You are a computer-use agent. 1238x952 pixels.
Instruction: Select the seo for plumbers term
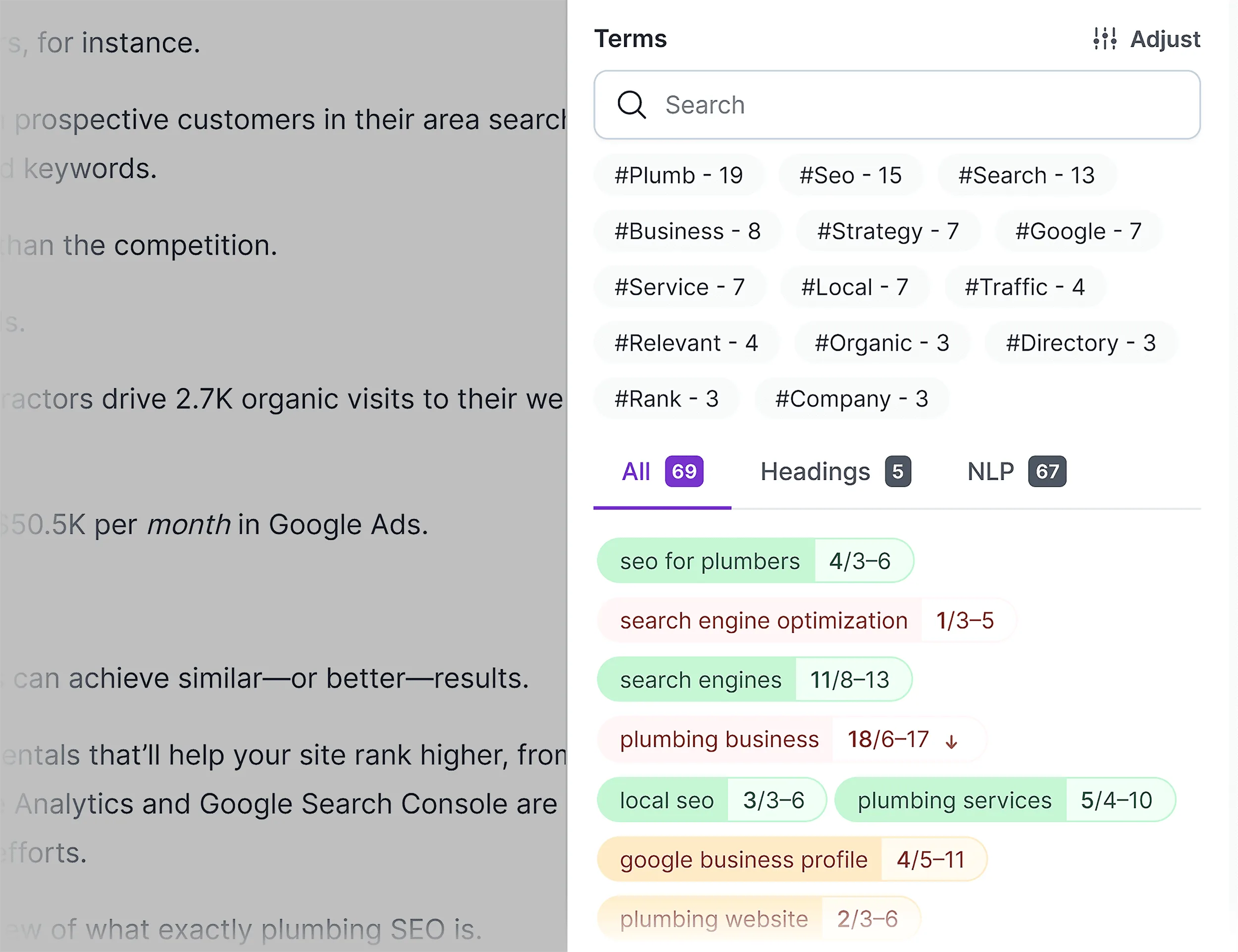tap(708, 561)
